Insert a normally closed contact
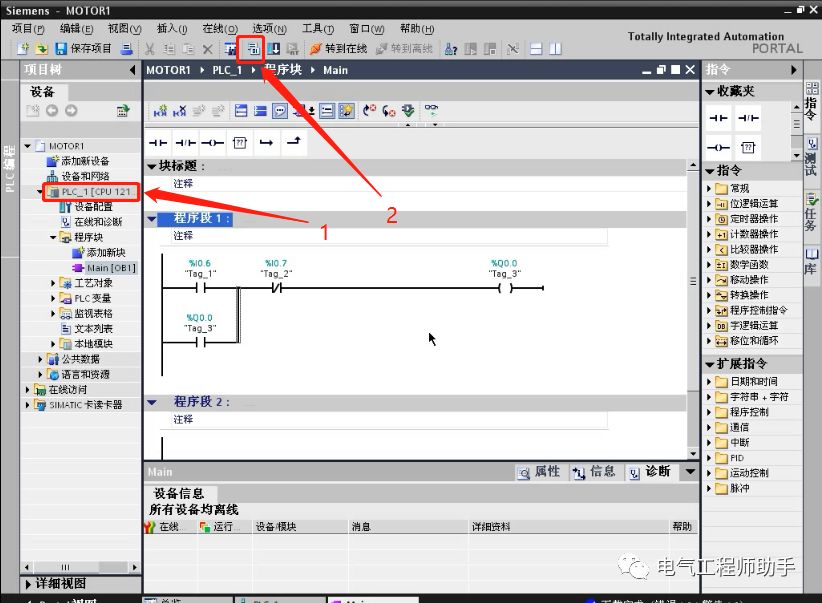The image size is (822, 603). pos(185,142)
